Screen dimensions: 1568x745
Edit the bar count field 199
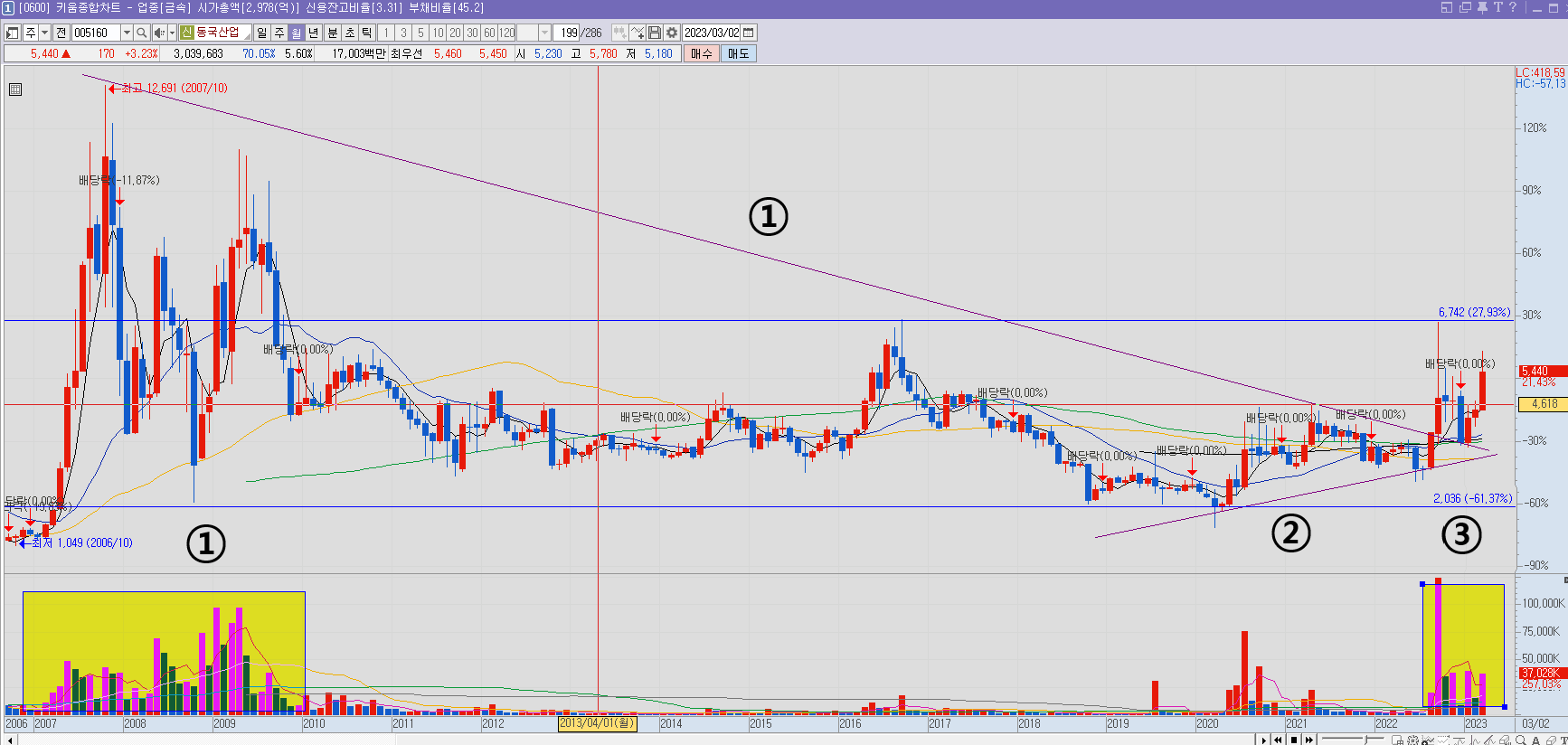click(567, 33)
